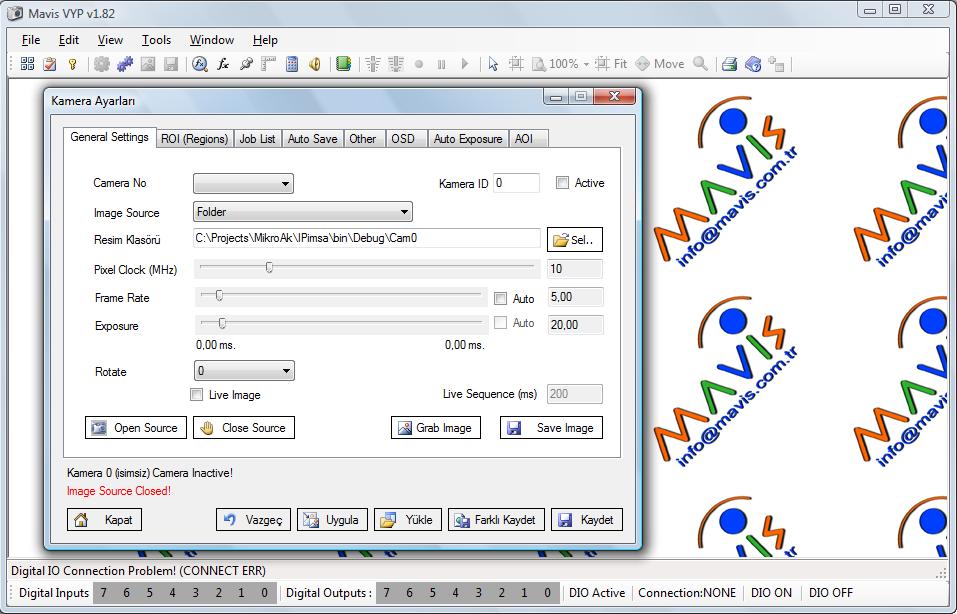
Task: Open the Auto Save tab
Action: tap(312, 139)
